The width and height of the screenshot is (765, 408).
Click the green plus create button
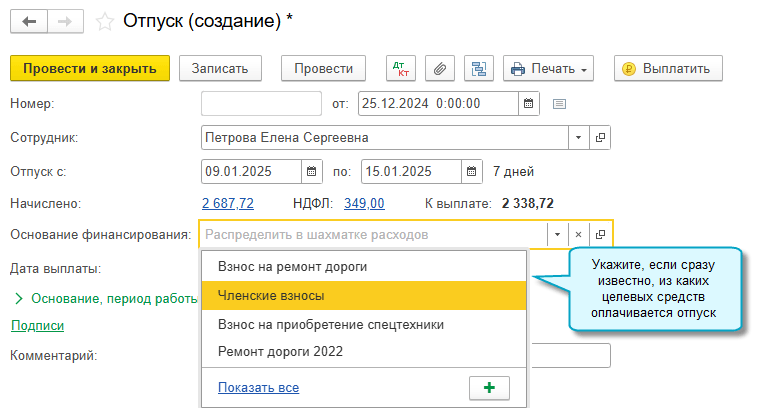[489, 388]
